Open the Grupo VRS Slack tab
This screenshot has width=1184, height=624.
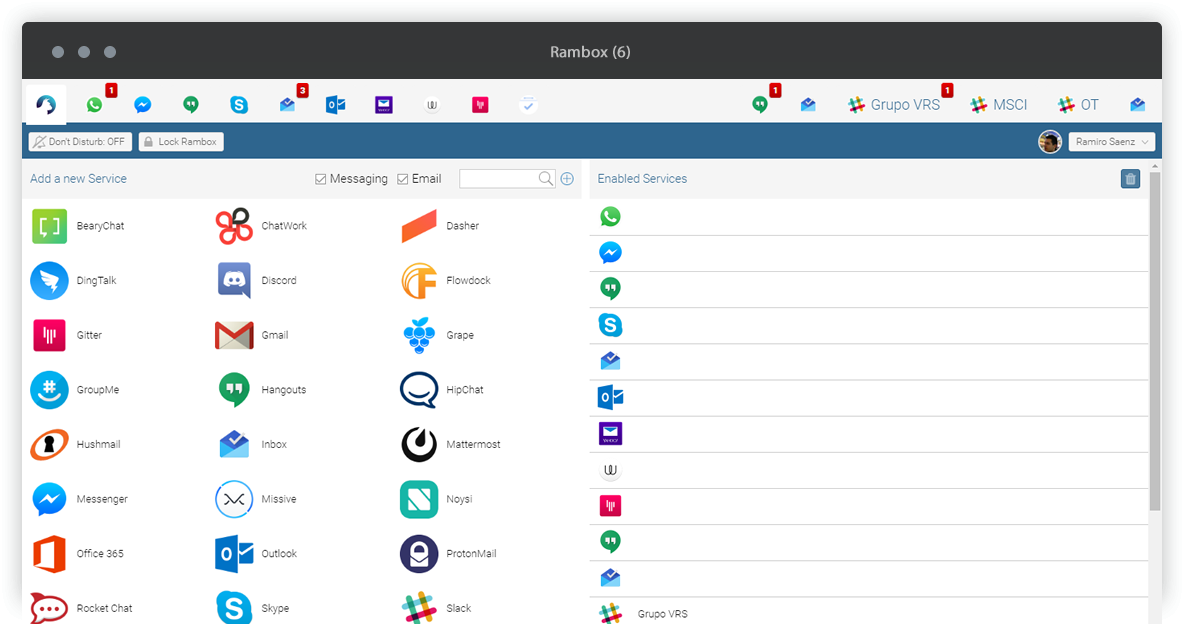pos(893,105)
